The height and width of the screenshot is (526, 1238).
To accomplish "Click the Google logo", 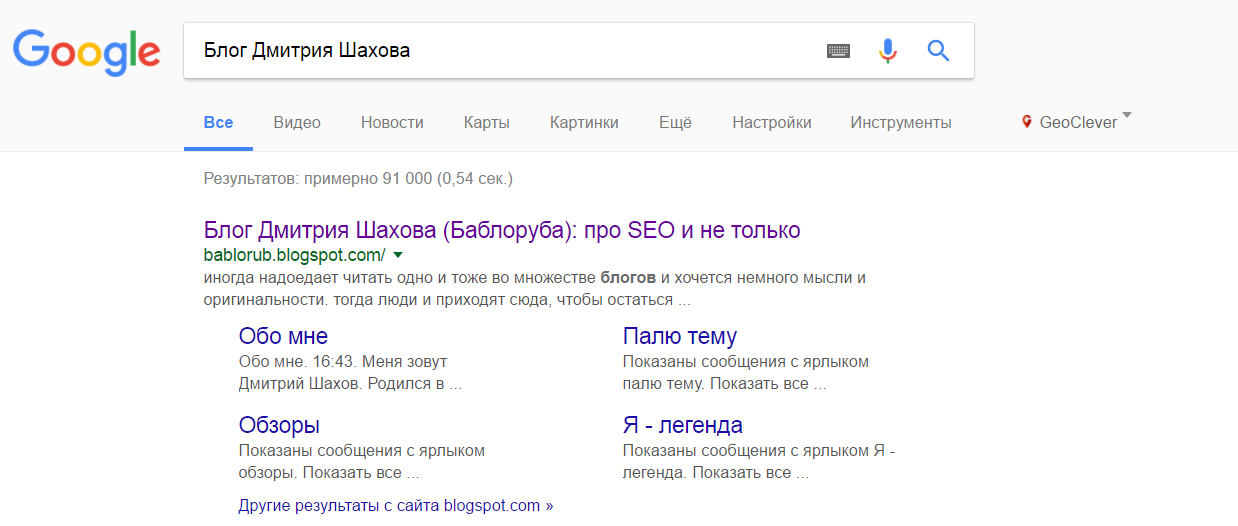I will click(x=86, y=50).
